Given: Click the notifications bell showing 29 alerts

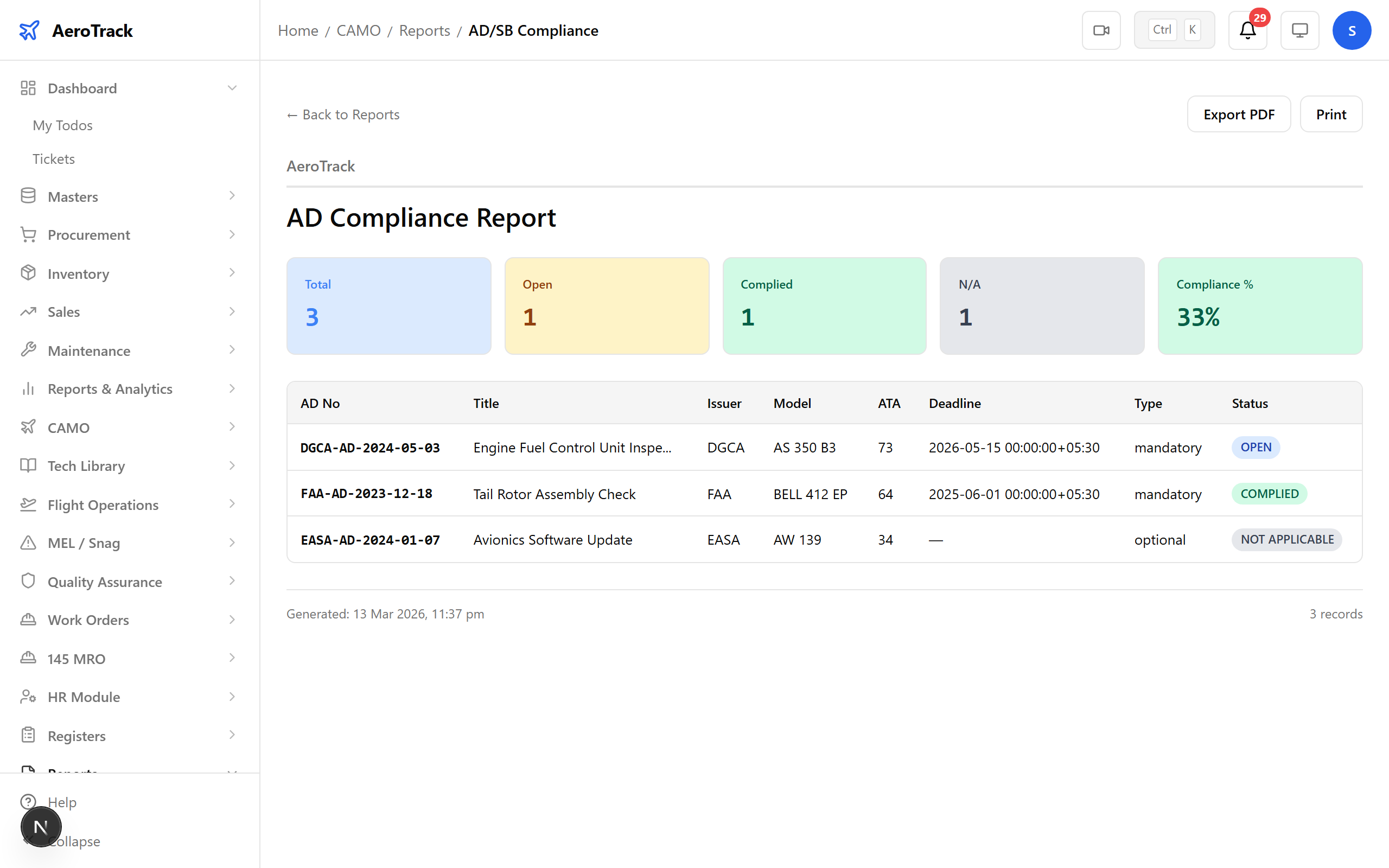Looking at the screenshot, I should 1247,30.
